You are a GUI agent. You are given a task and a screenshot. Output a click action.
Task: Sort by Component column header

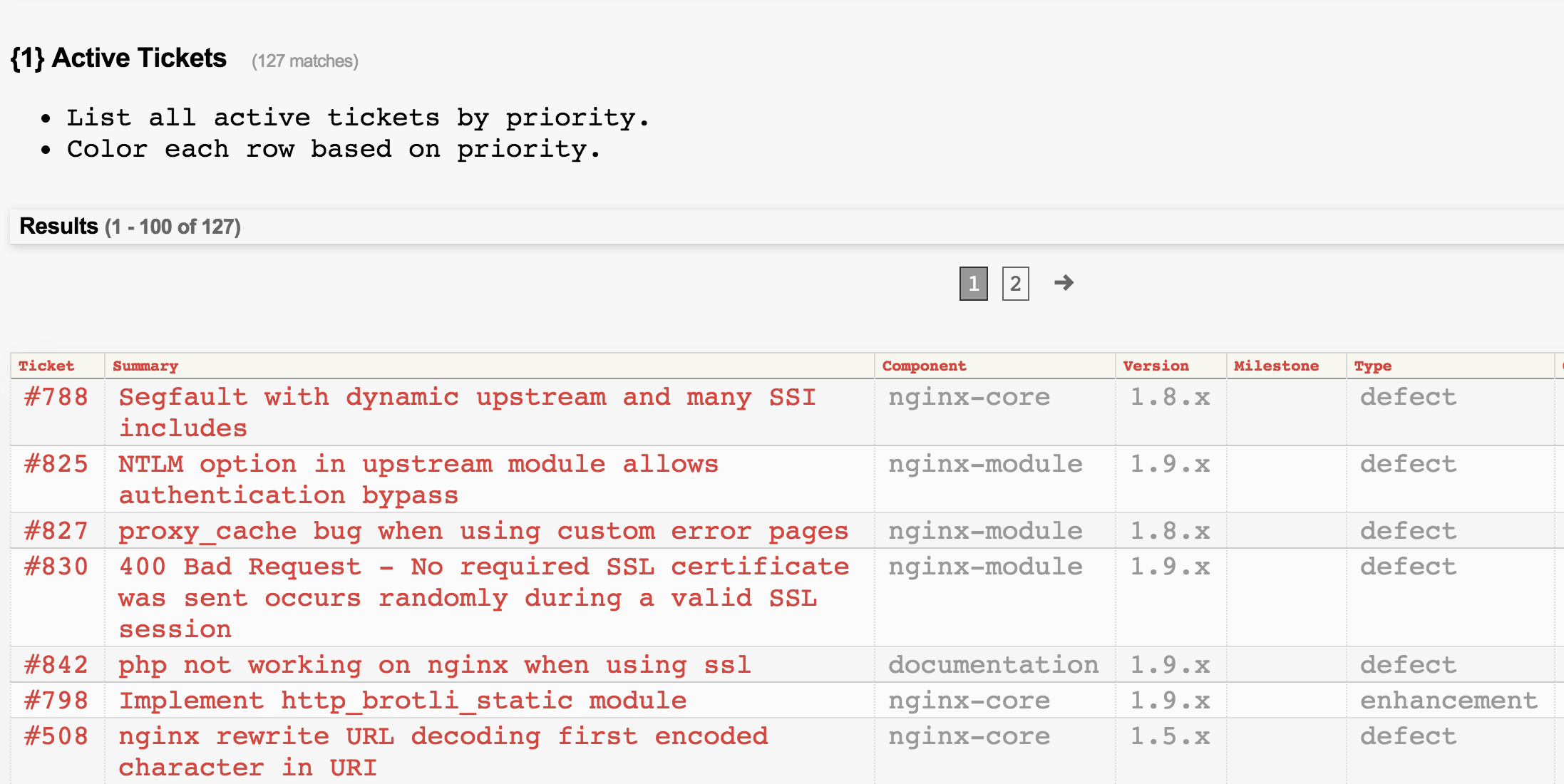(924, 366)
